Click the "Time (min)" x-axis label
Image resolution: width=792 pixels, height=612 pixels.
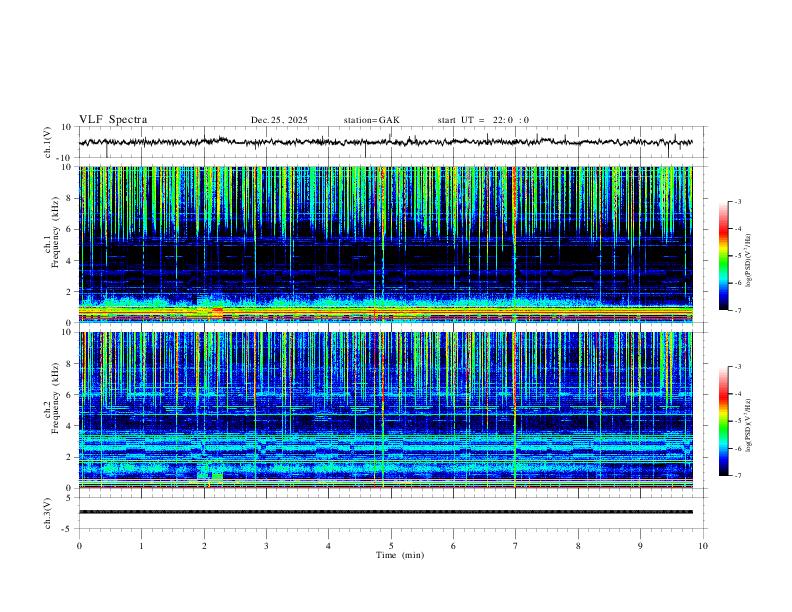tap(400, 555)
